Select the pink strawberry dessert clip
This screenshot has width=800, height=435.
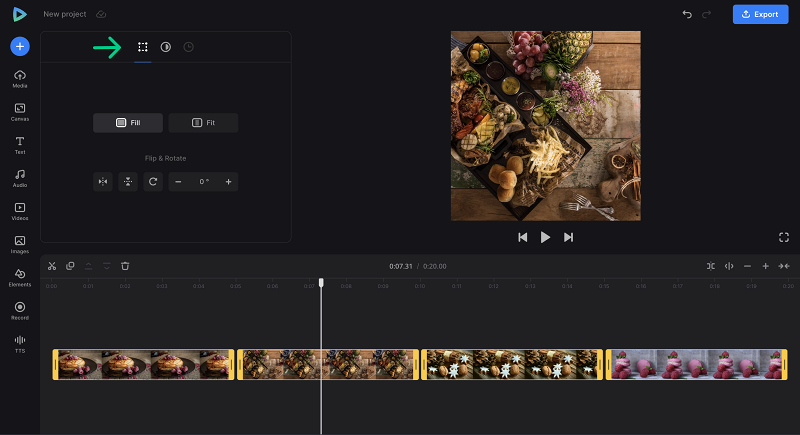coord(696,365)
